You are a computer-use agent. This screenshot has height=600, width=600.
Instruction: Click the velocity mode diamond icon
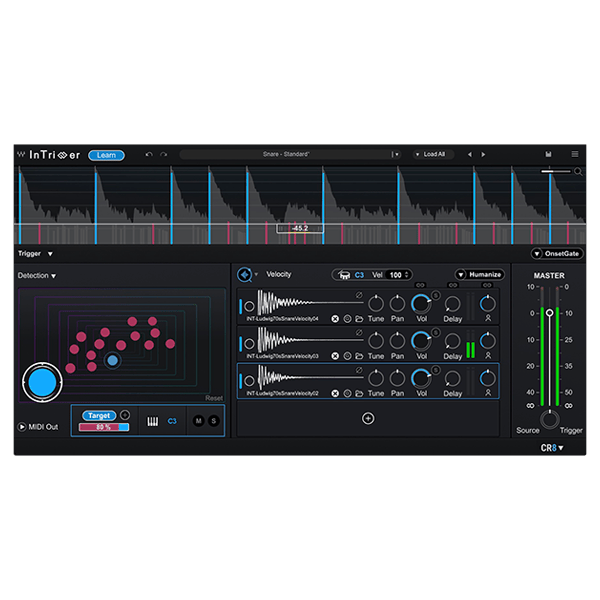244,274
